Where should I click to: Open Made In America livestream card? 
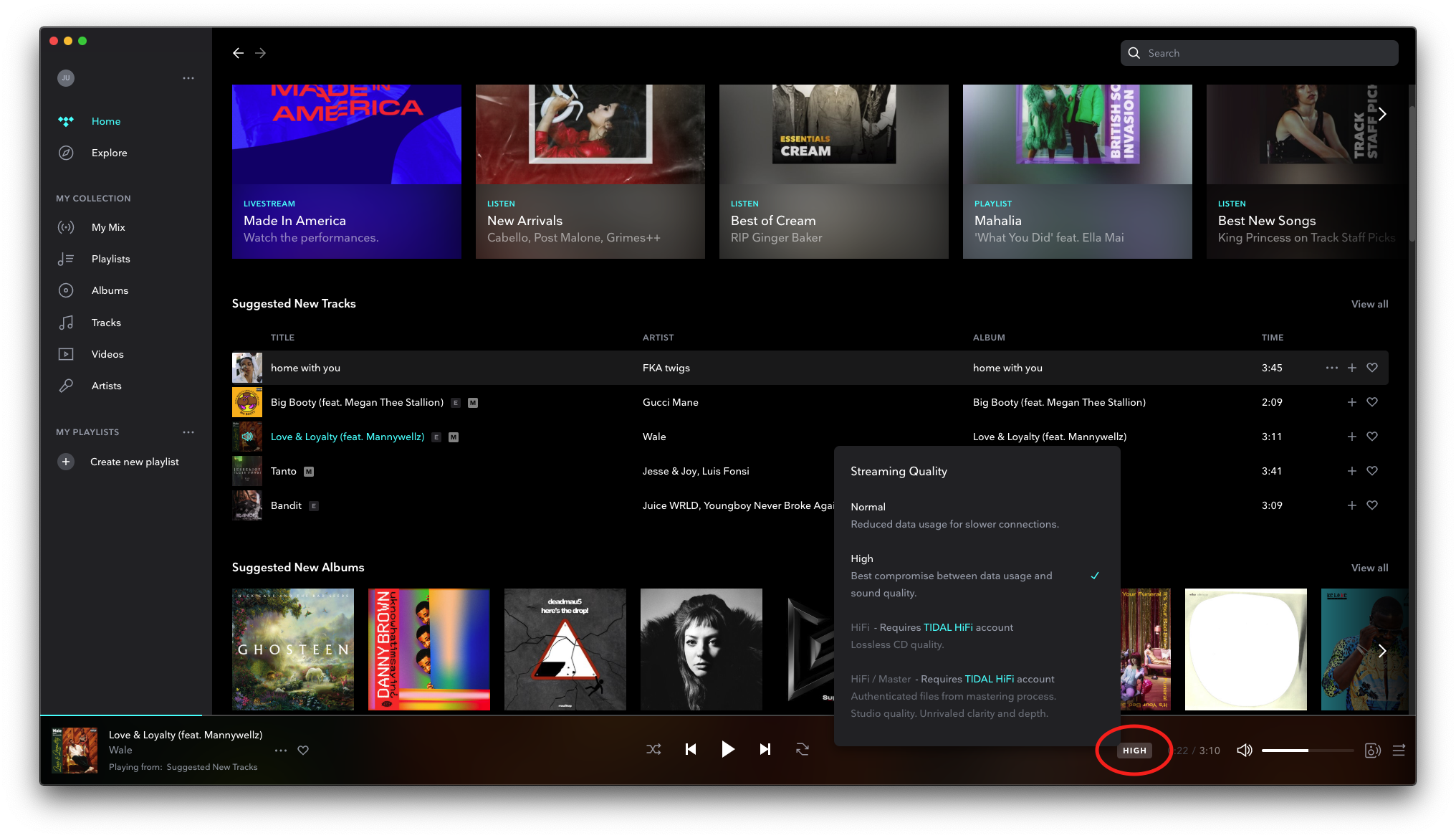[x=347, y=171]
